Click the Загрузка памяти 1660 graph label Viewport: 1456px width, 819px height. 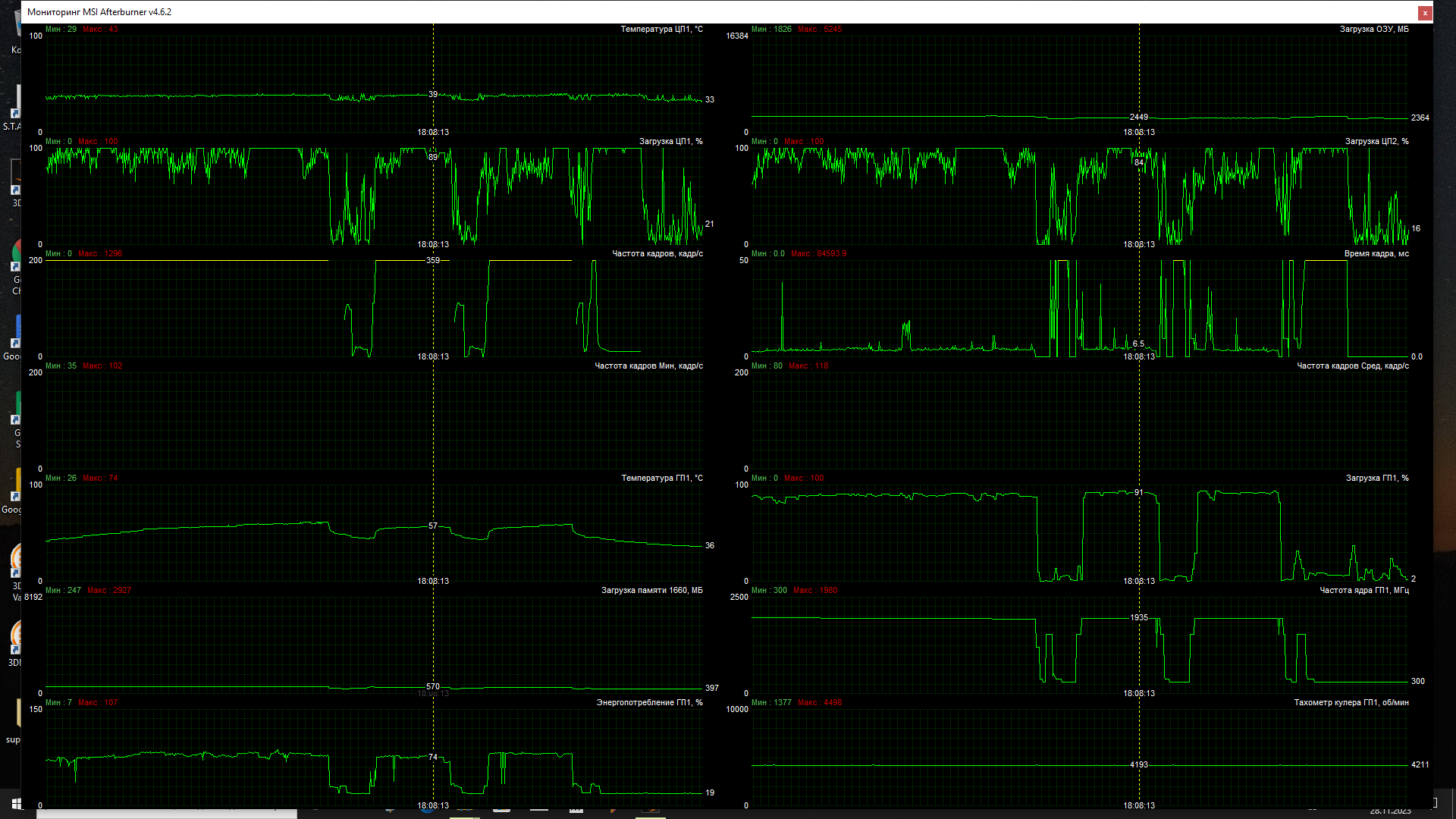(x=651, y=591)
